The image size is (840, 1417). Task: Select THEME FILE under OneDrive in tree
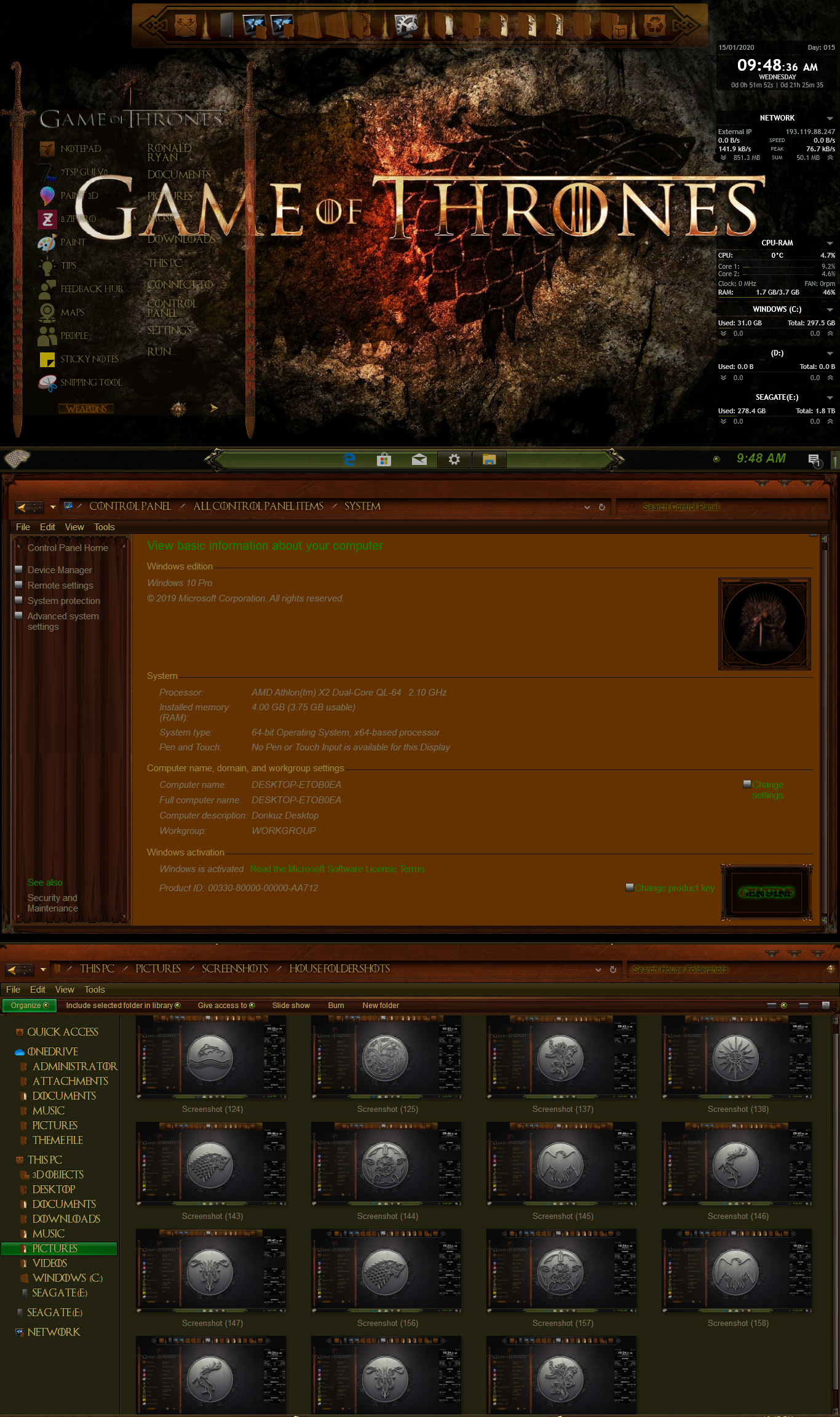[x=57, y=1140]
